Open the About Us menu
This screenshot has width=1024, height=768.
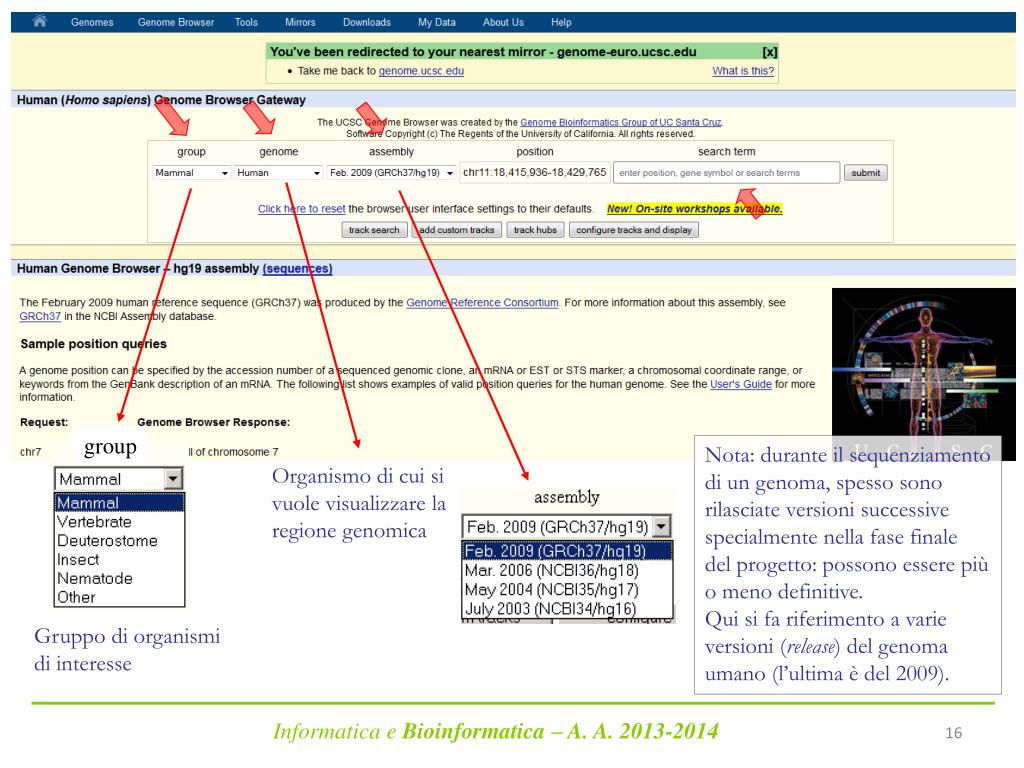tap(504, 22)
